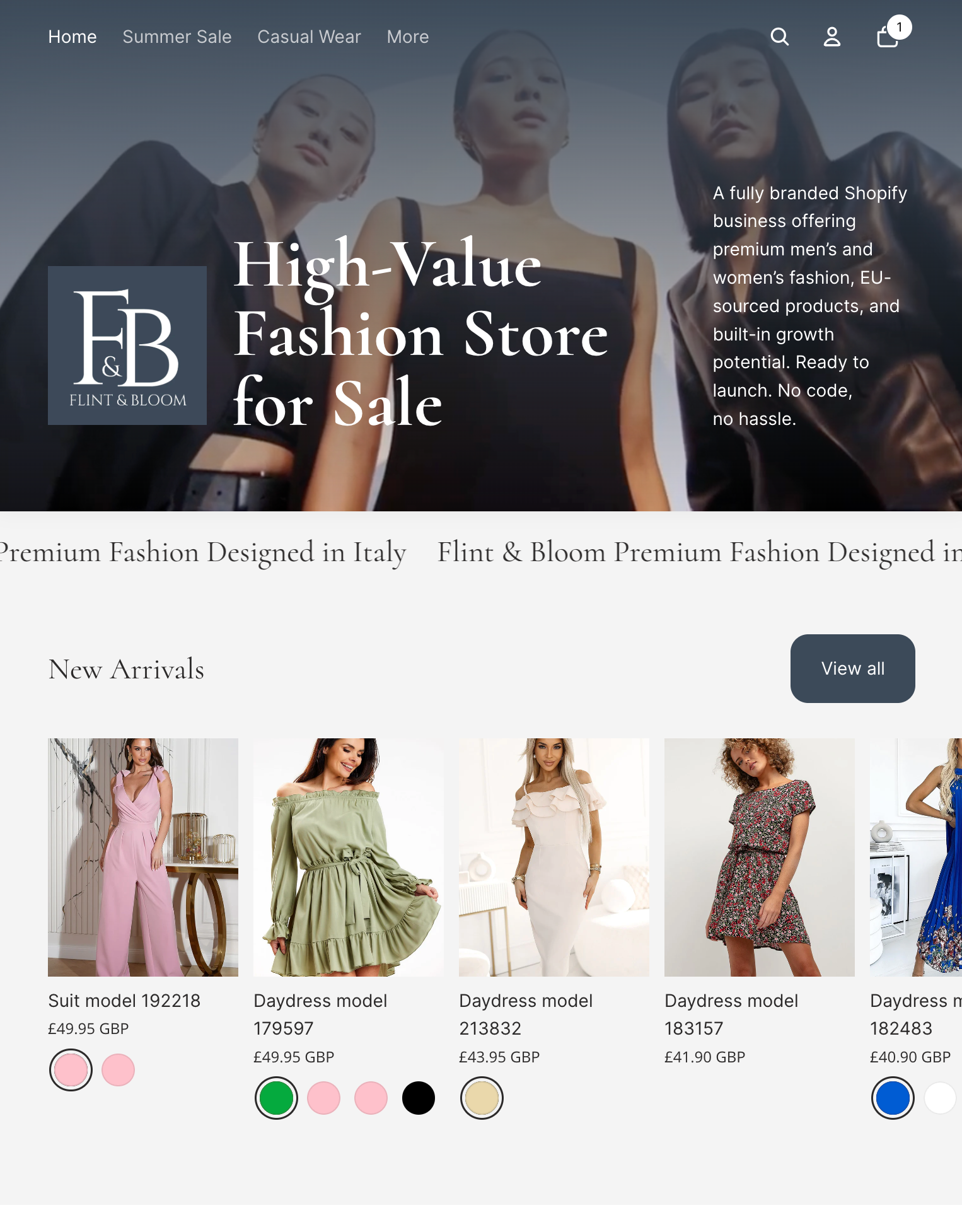Viewport: 962px width, 1232px height.
Task: Open the Daydress model 179597 link
Action: pyautogui.click(x=320, y=1014)
